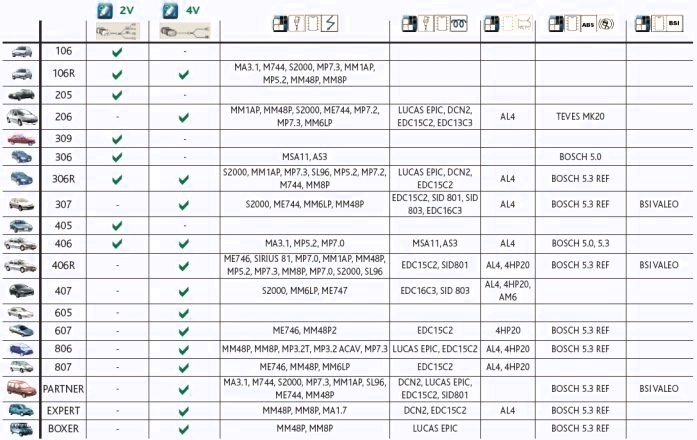Click the 4V green checkmark in the 406 row
This screenshot has height=440, width=697.
click(184, 244)
